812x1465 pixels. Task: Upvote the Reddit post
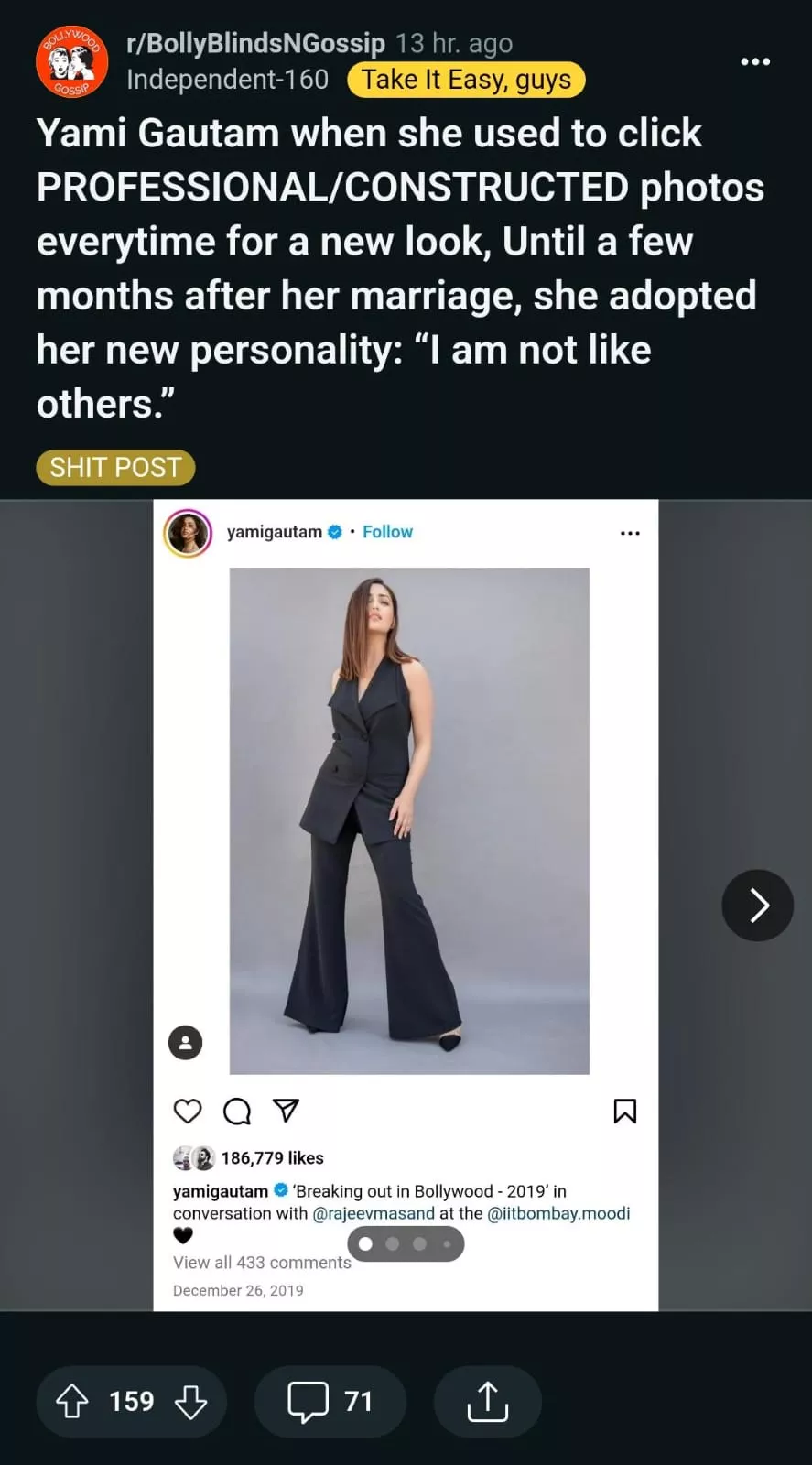click(x=72, y=1401)
